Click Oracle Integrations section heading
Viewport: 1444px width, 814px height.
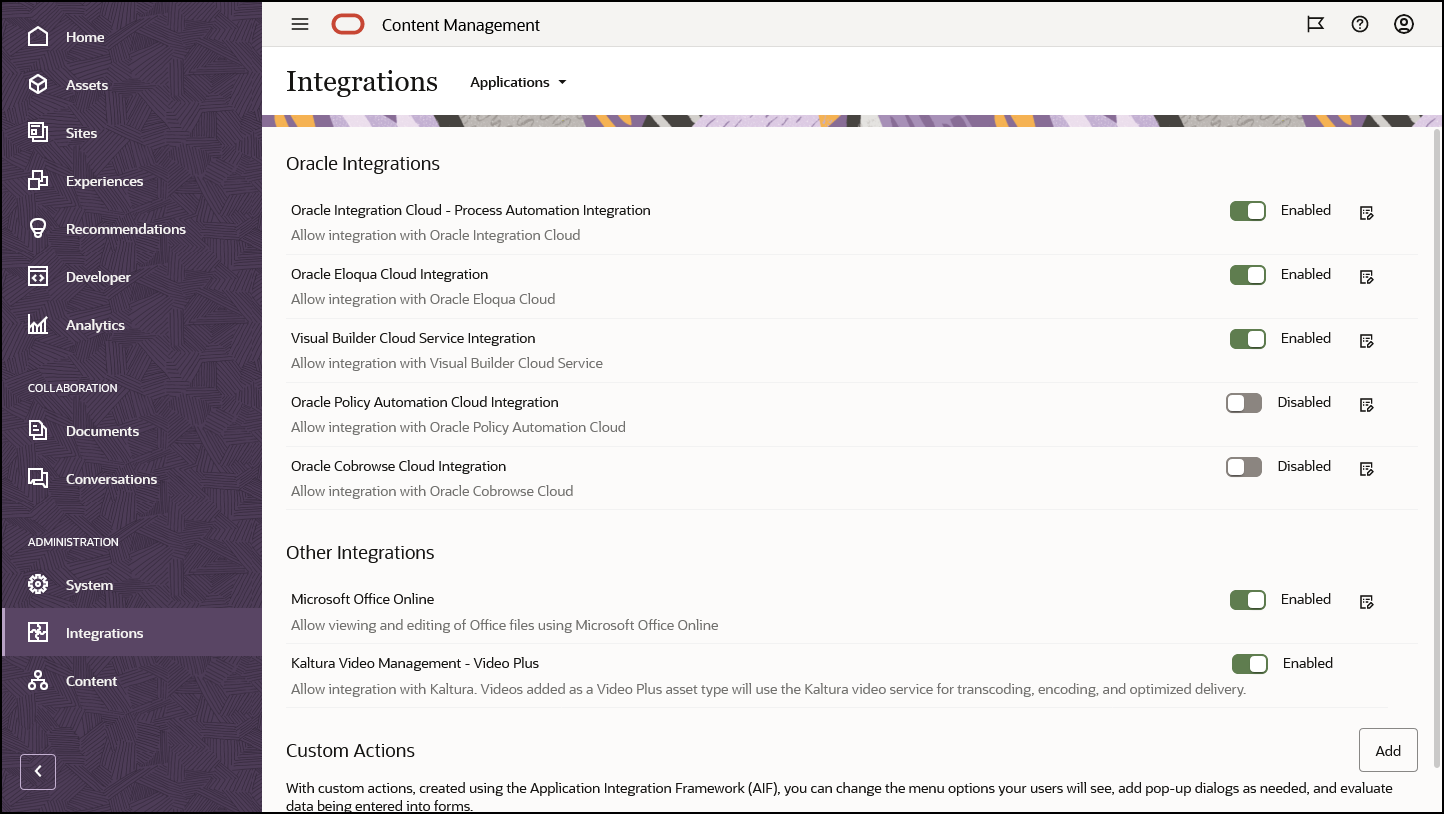(363, 163)
